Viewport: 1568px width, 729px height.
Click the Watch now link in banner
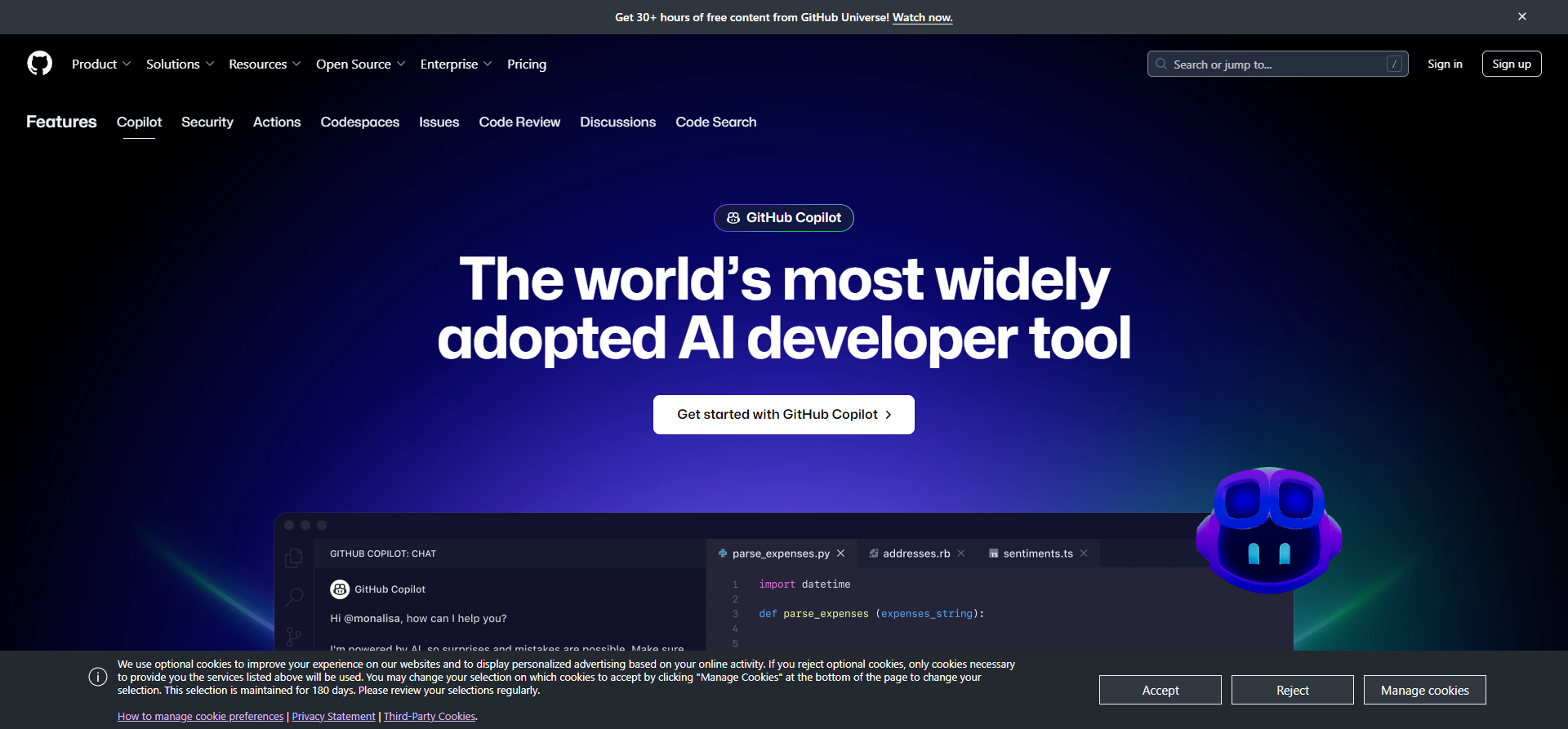(x=923, y=17)
